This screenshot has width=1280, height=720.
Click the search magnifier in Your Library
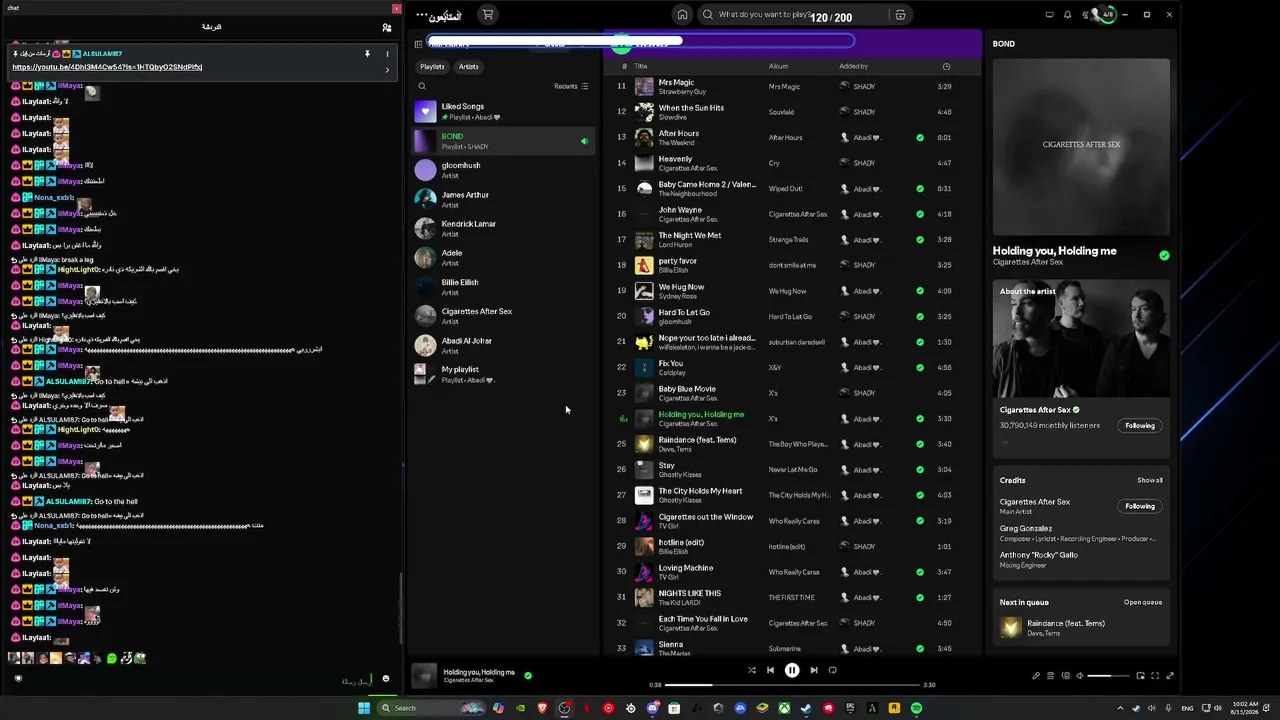tap(422, 86)
